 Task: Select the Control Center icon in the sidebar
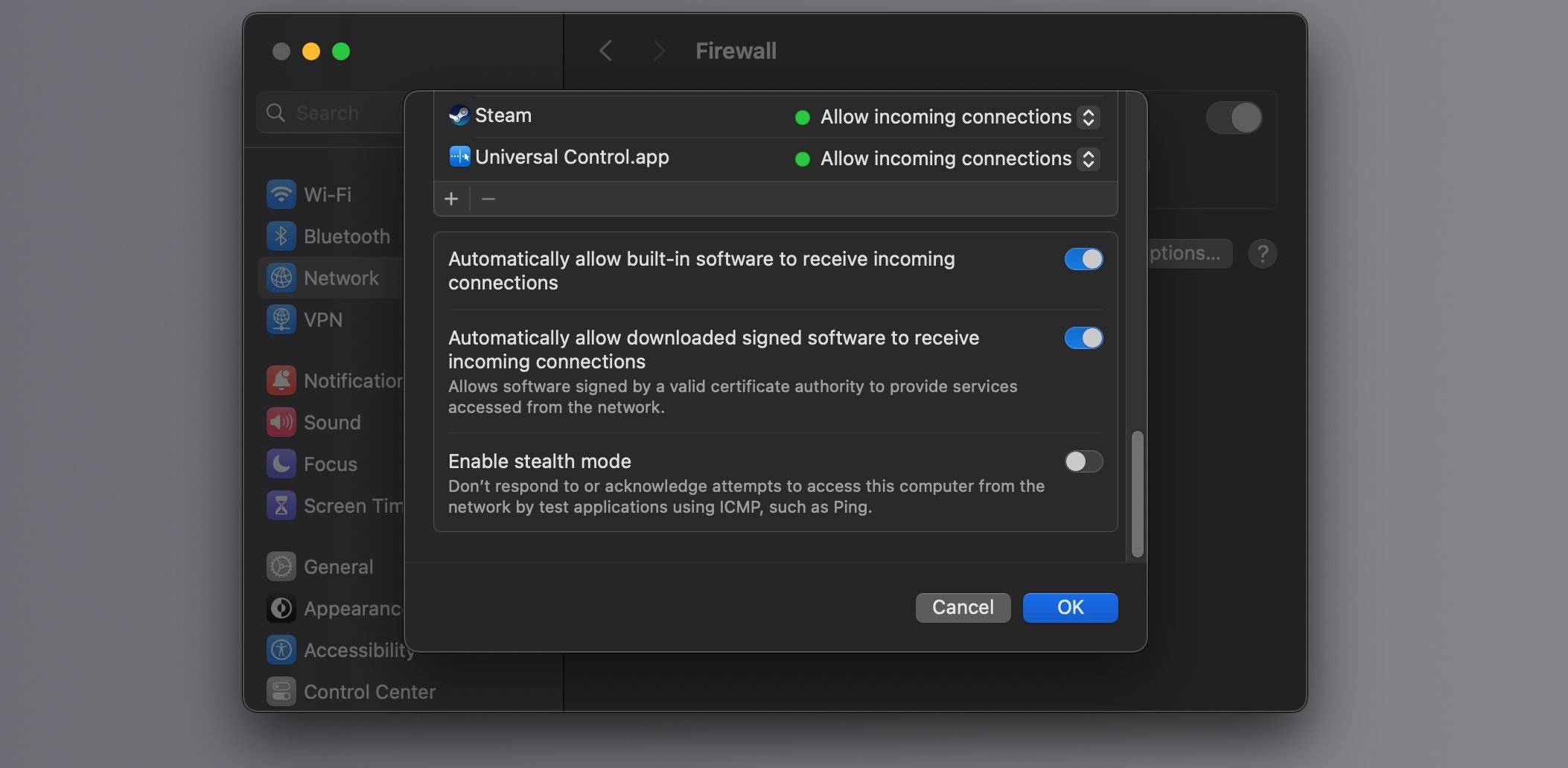pos(281,691)
